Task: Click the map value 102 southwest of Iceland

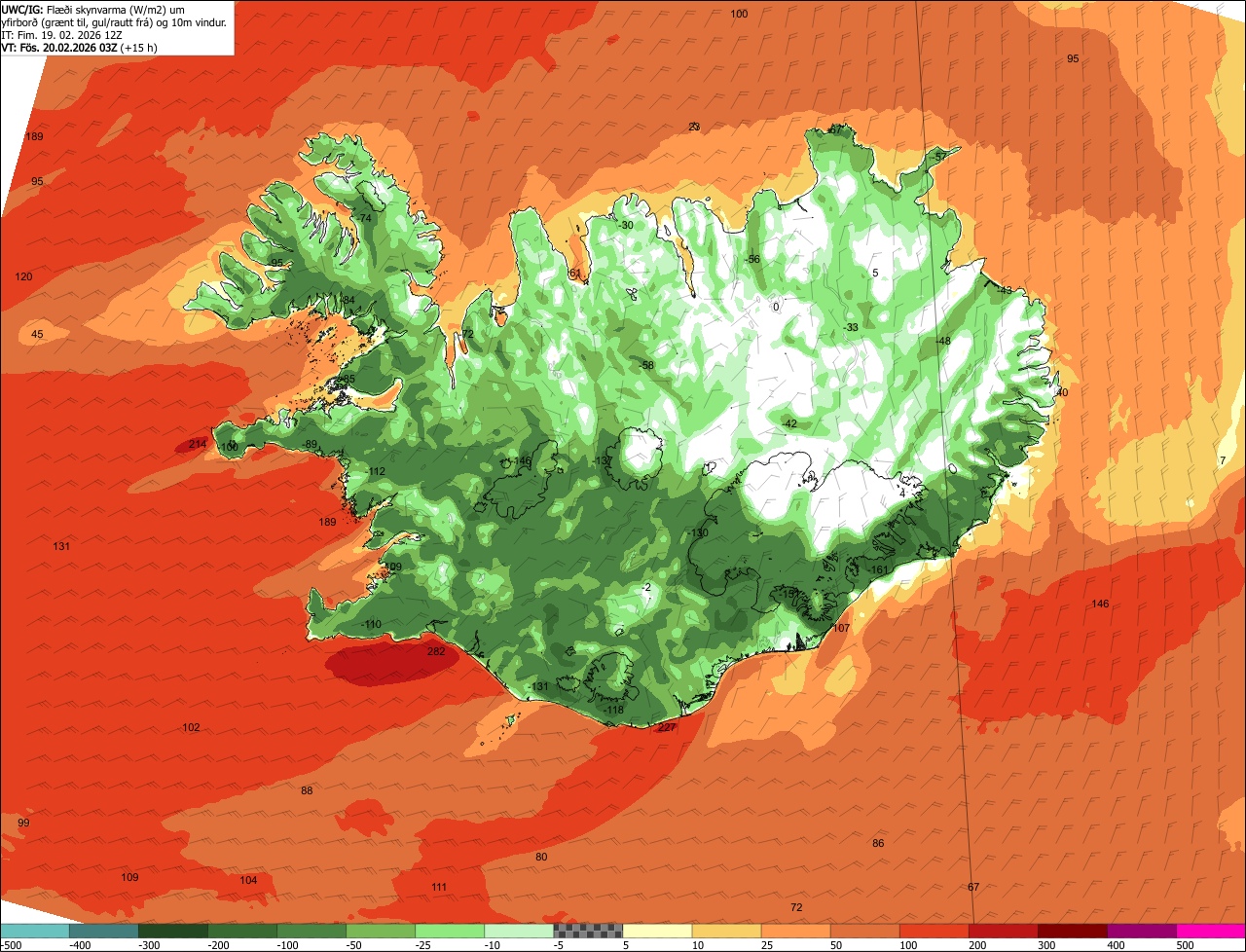Action: click(191, 727)
